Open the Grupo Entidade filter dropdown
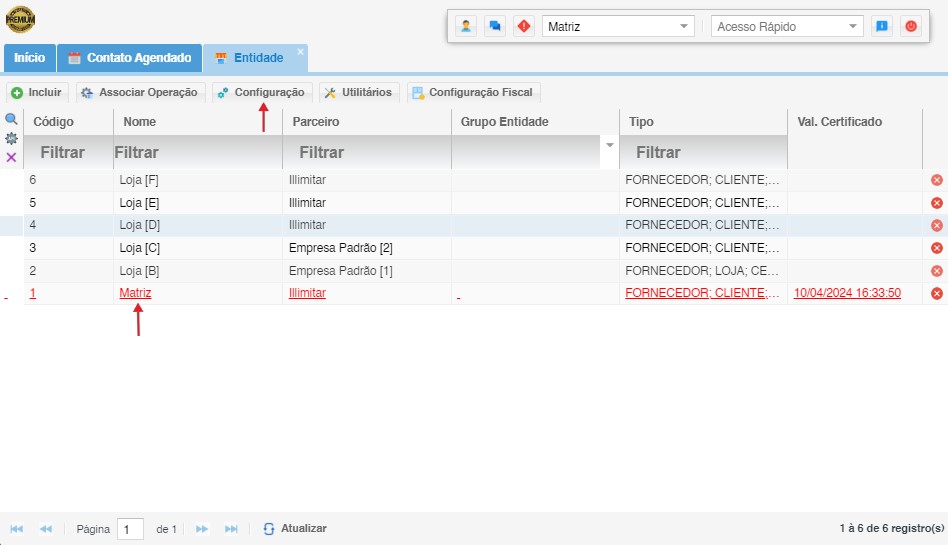Screen dimensions: 948x545 [x=609, y=146]
